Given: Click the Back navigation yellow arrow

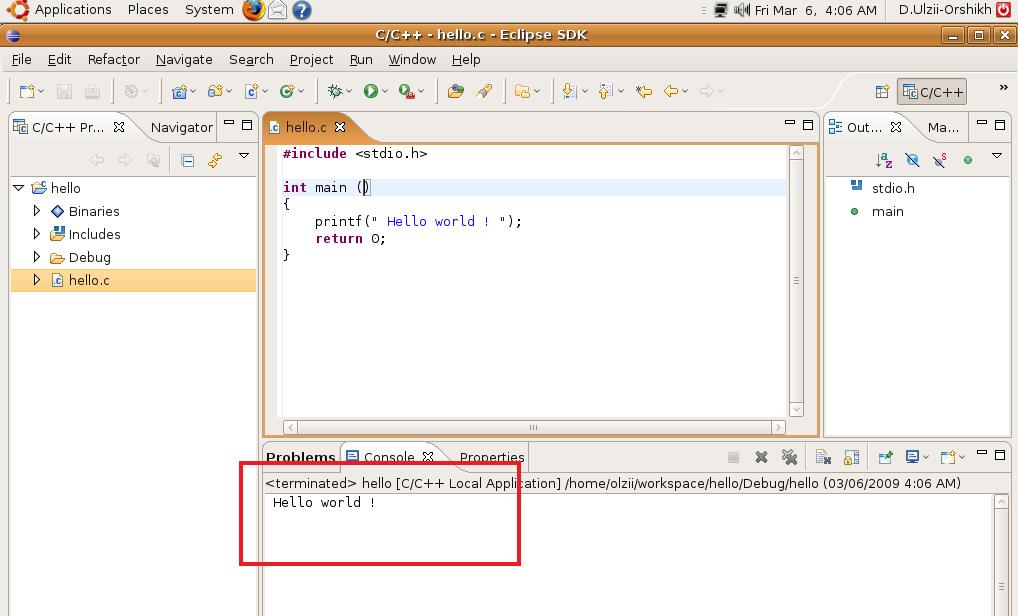Looking at the screenshot, I should coord(671,92).
